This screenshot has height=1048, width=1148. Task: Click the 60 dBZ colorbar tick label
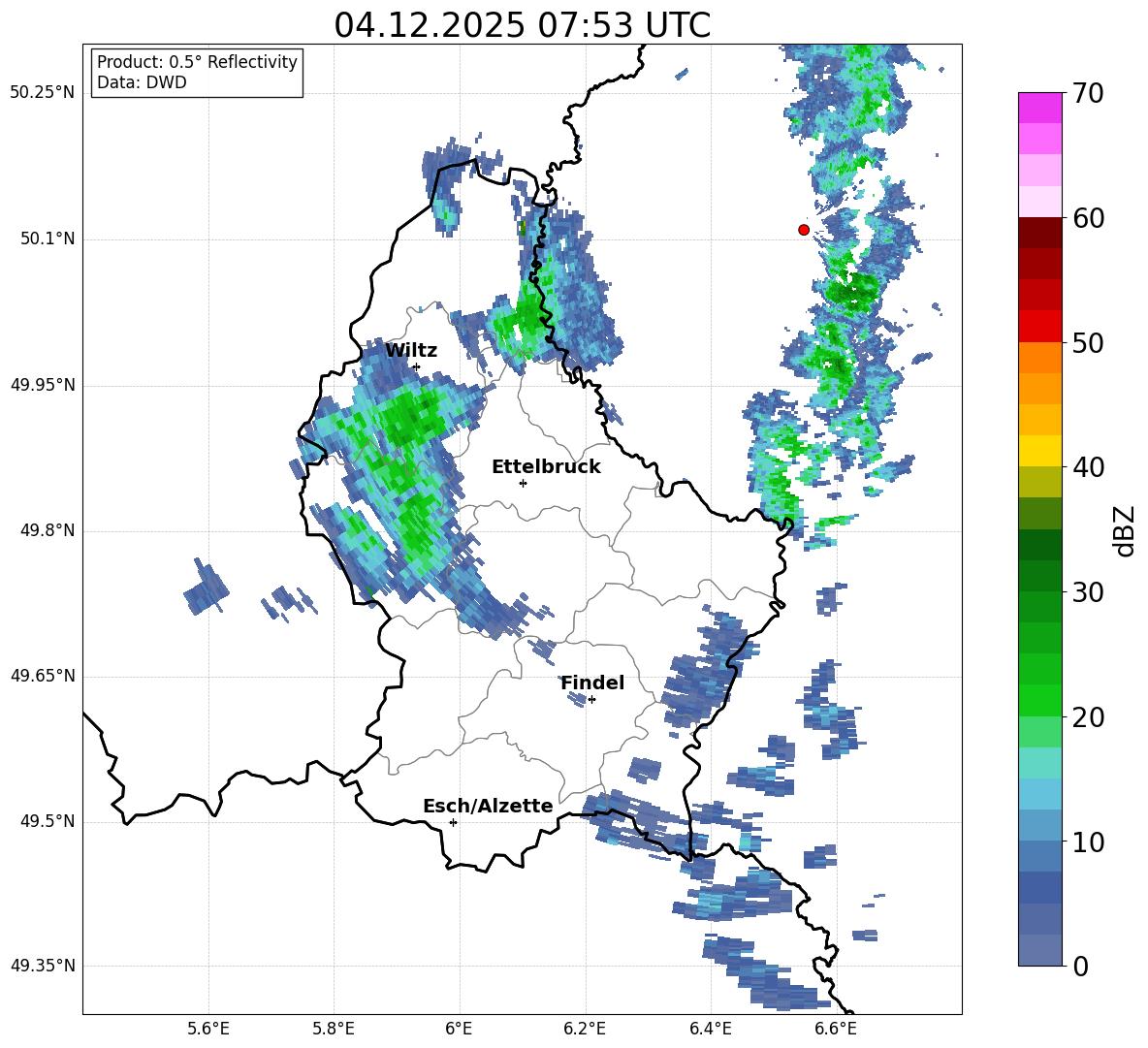click(1088, 218)
